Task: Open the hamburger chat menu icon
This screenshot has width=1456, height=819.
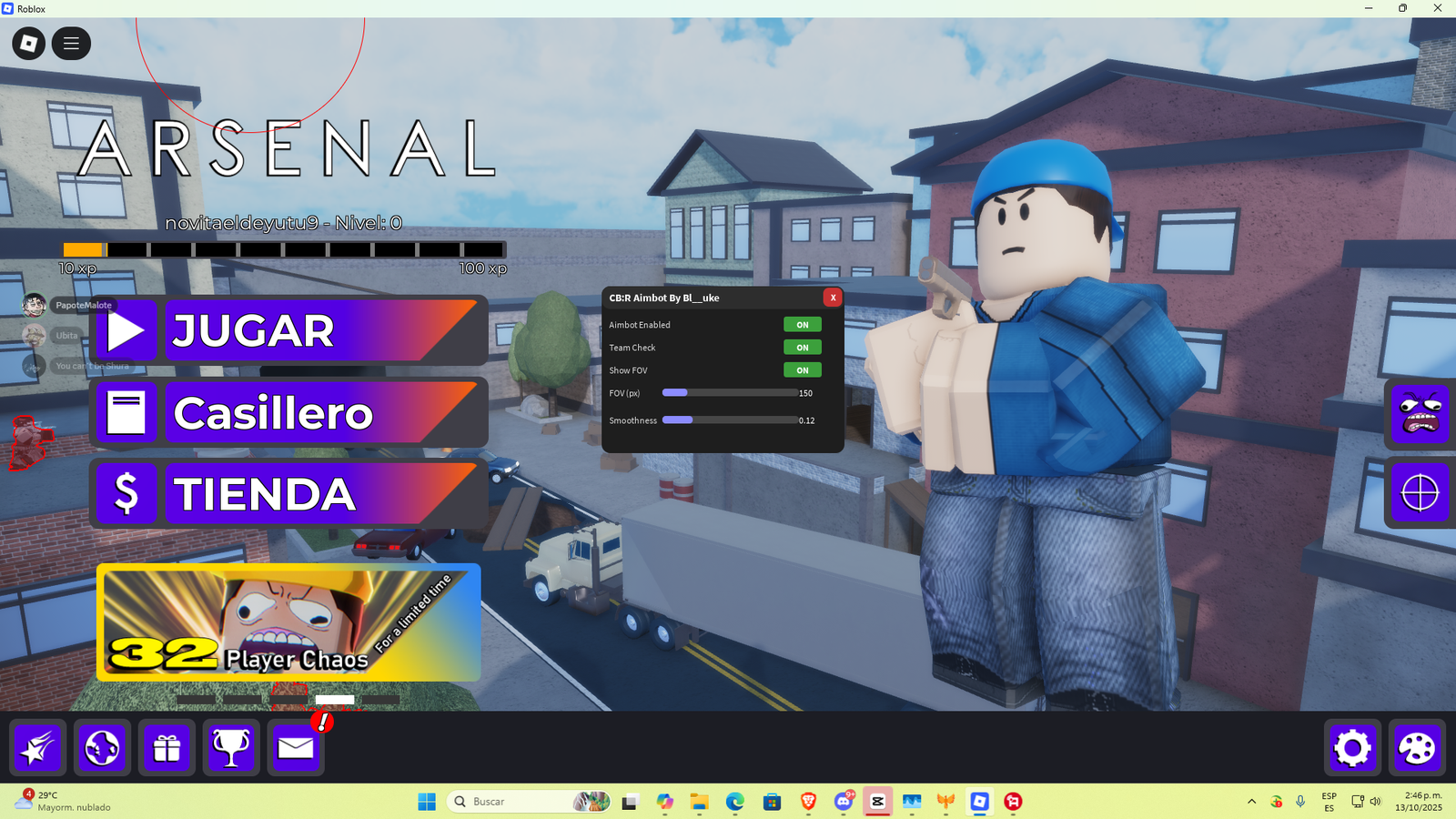Action: click(x=71, y=44)
